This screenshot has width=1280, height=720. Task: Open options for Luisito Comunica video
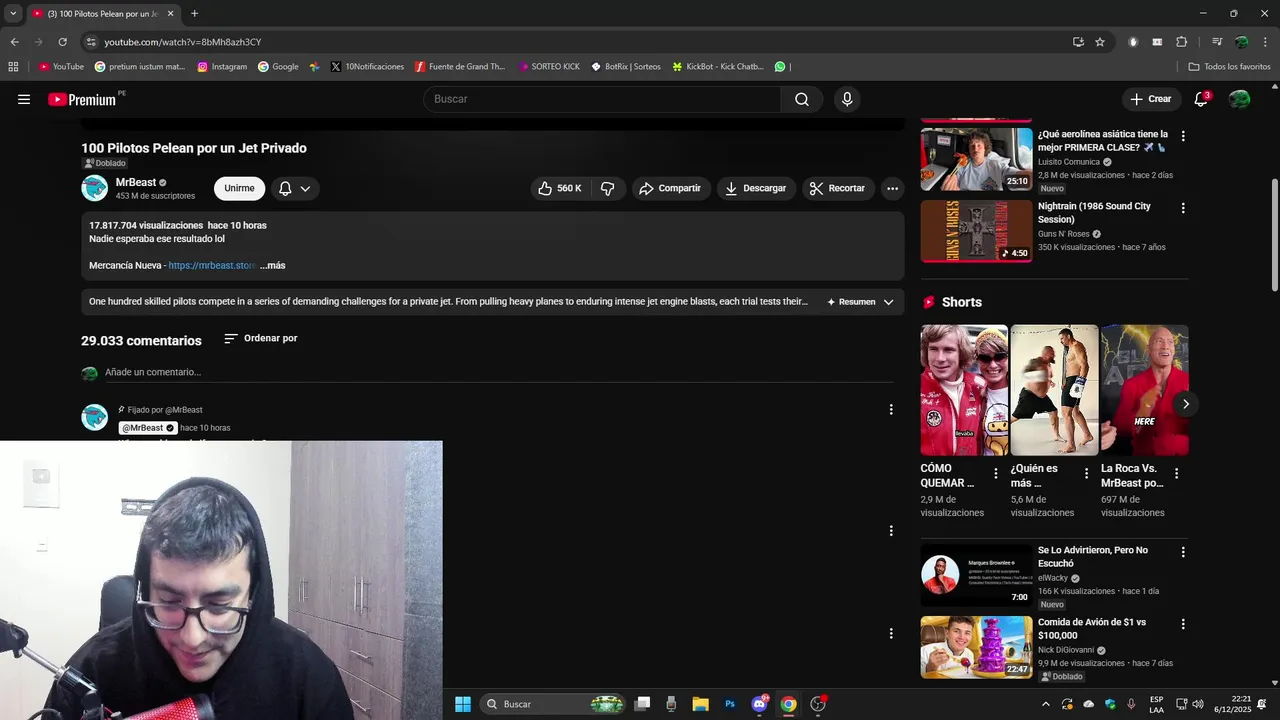pyautogui.click(x=1183, y=136)
